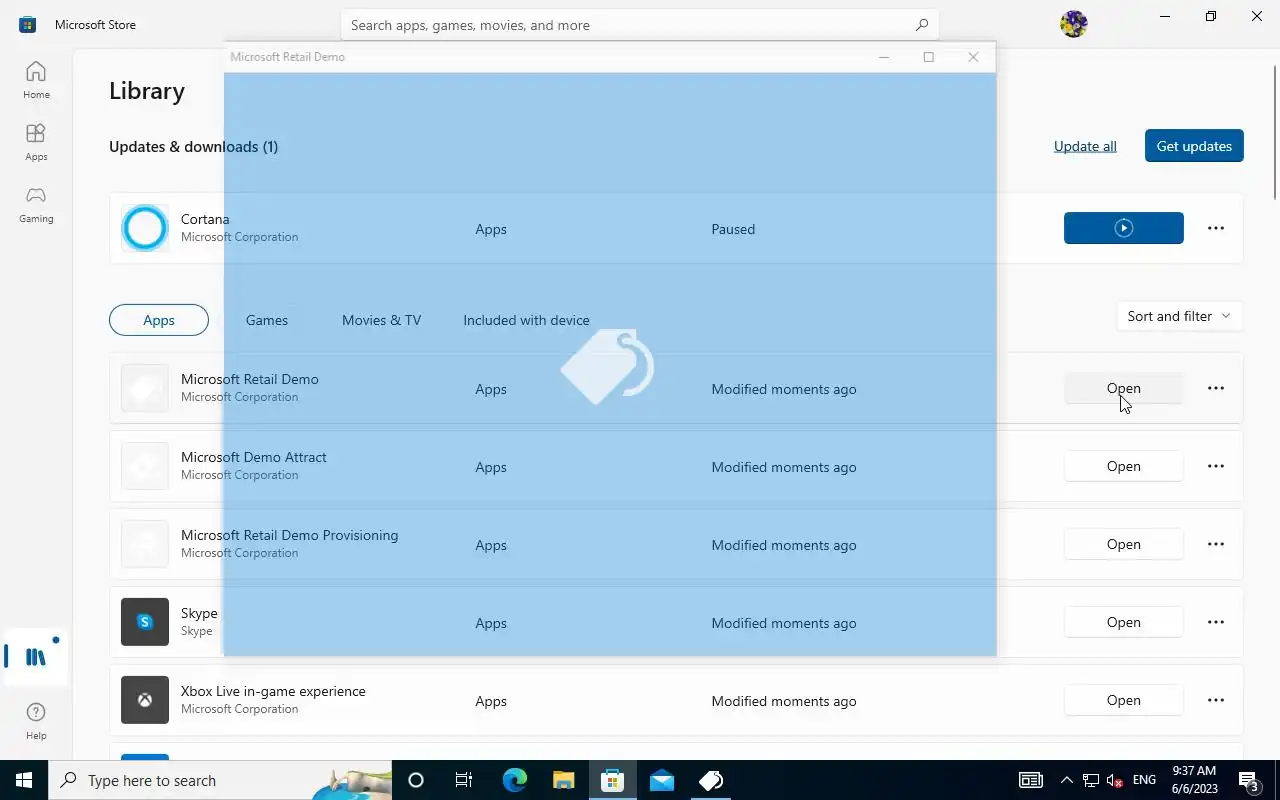Open Xbox Live in-game experience
This screenshot has width=1280, height=800.
(1124, 700)
